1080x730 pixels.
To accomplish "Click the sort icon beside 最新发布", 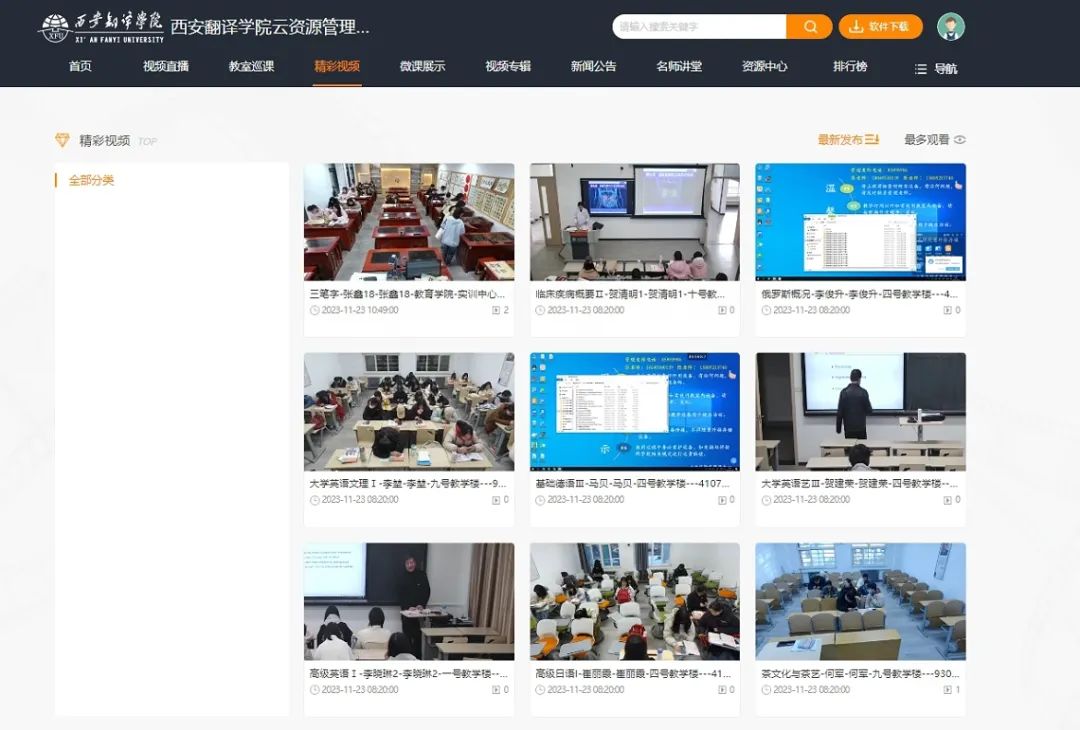I will [x=871, y=140].
